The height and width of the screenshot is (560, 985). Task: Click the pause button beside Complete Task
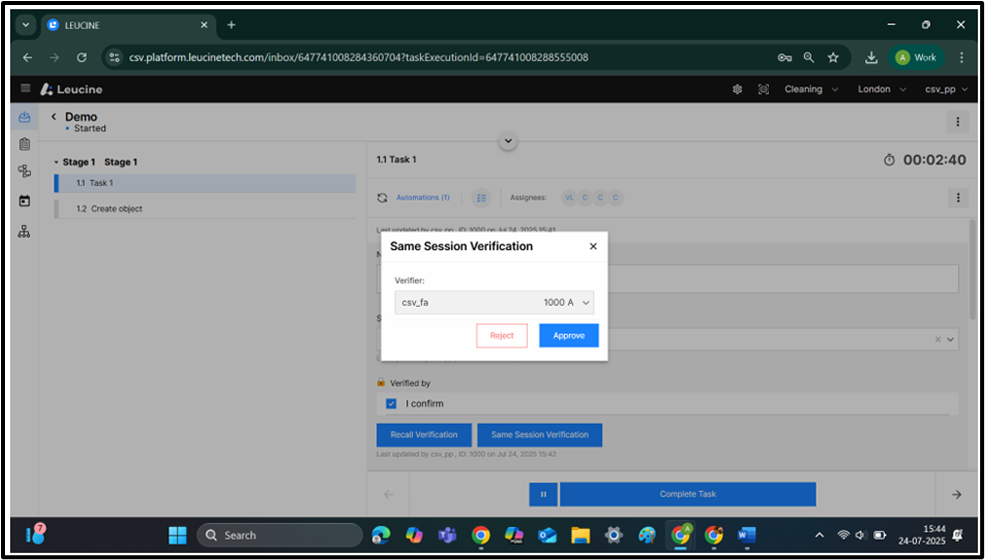tap(543, 494)
